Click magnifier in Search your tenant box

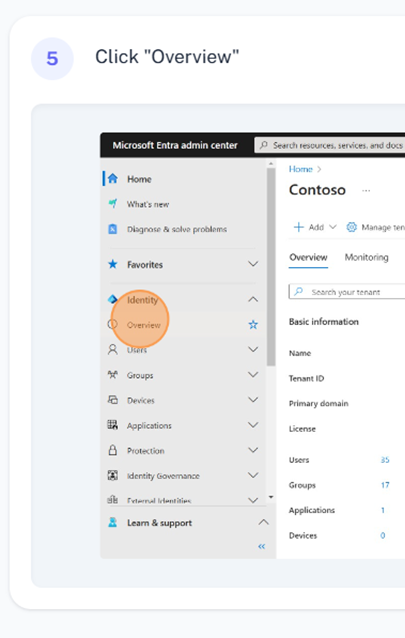(x=299, y=291)
